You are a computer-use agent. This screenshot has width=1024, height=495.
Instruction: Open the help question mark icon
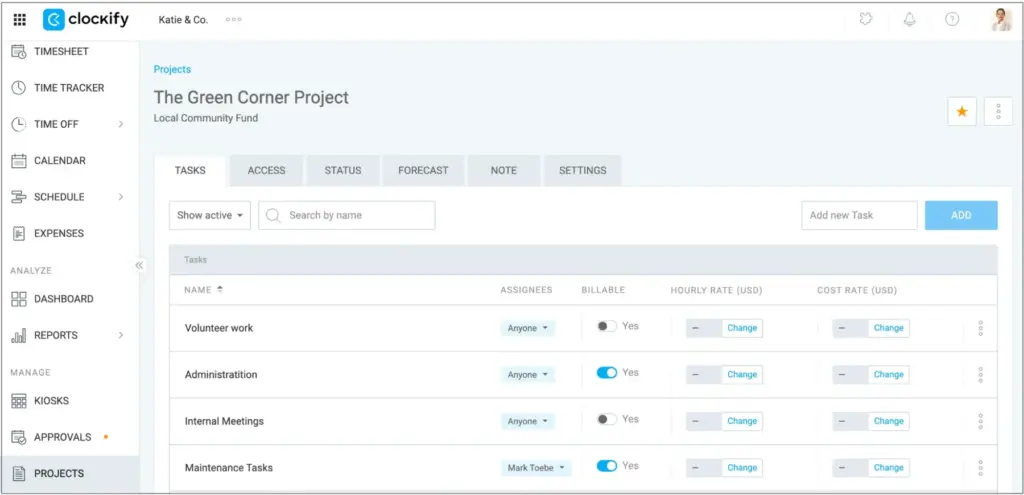tap(952, 20)
